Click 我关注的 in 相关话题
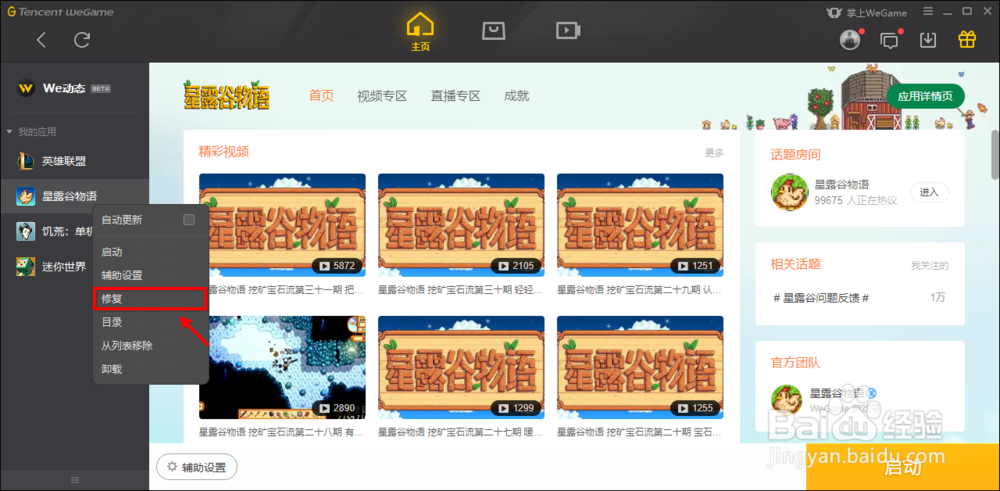 [x=930, y=265]
